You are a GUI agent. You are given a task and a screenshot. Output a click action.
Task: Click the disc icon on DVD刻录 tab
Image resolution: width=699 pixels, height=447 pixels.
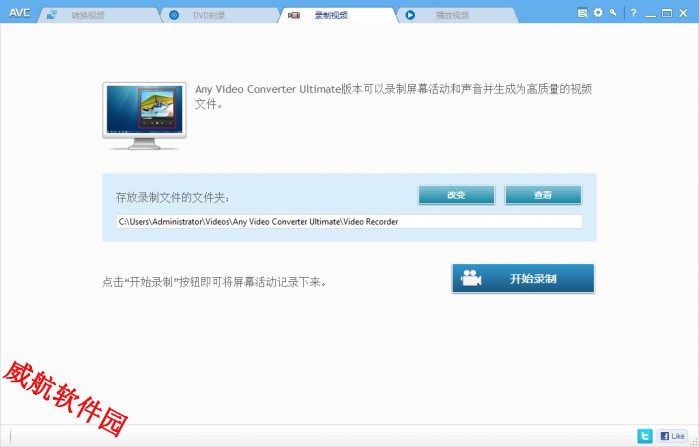point(173,16)
